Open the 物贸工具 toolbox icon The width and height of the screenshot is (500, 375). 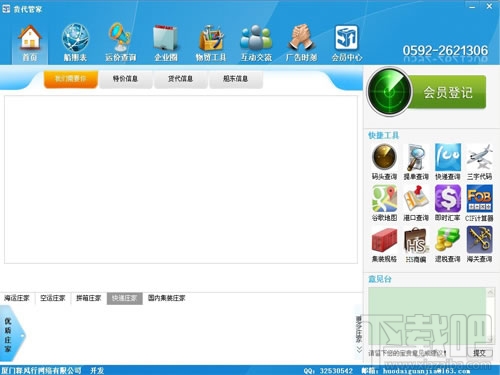click(x=211, y=42)
